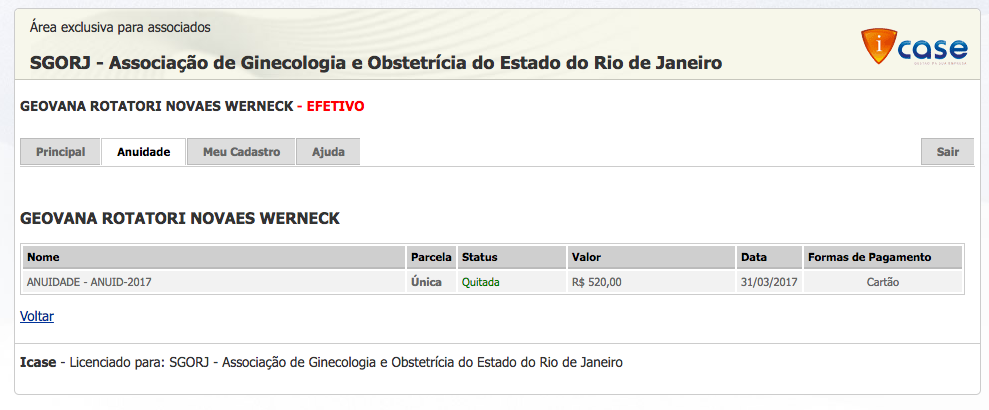Open the Principal tab

[x=60, y=152]
